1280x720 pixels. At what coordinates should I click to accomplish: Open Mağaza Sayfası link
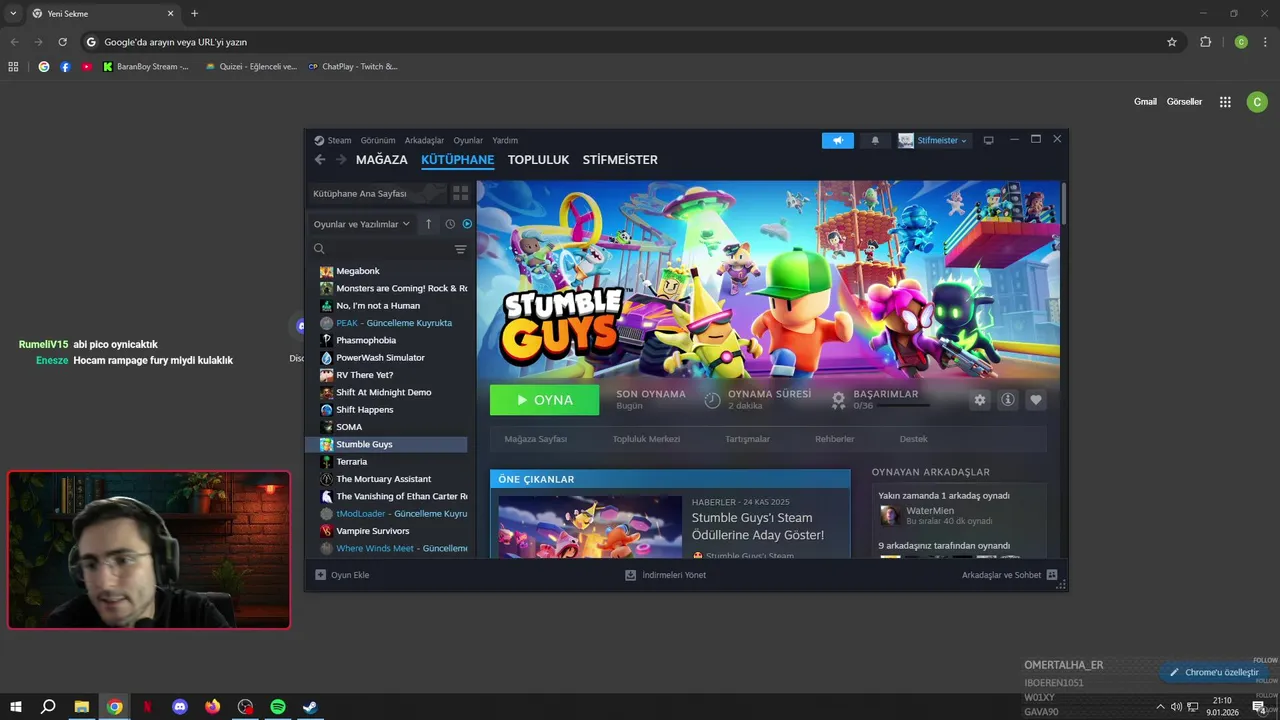click(x=535, y=439)
